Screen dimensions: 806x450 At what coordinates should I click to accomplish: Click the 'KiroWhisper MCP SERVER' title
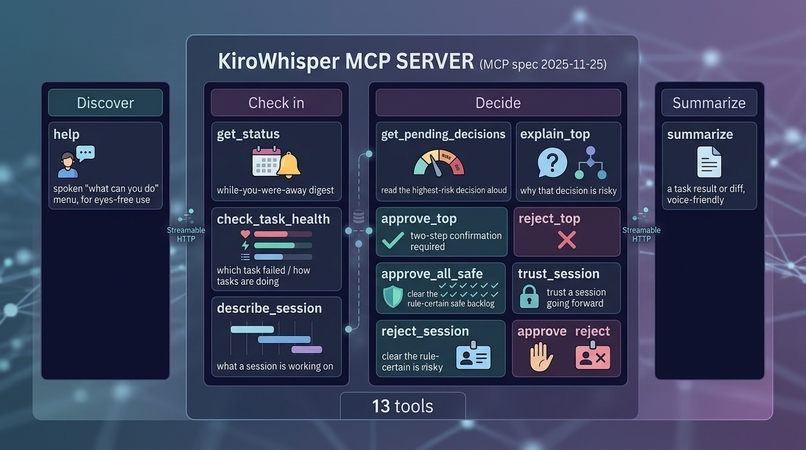coord(346,61)
